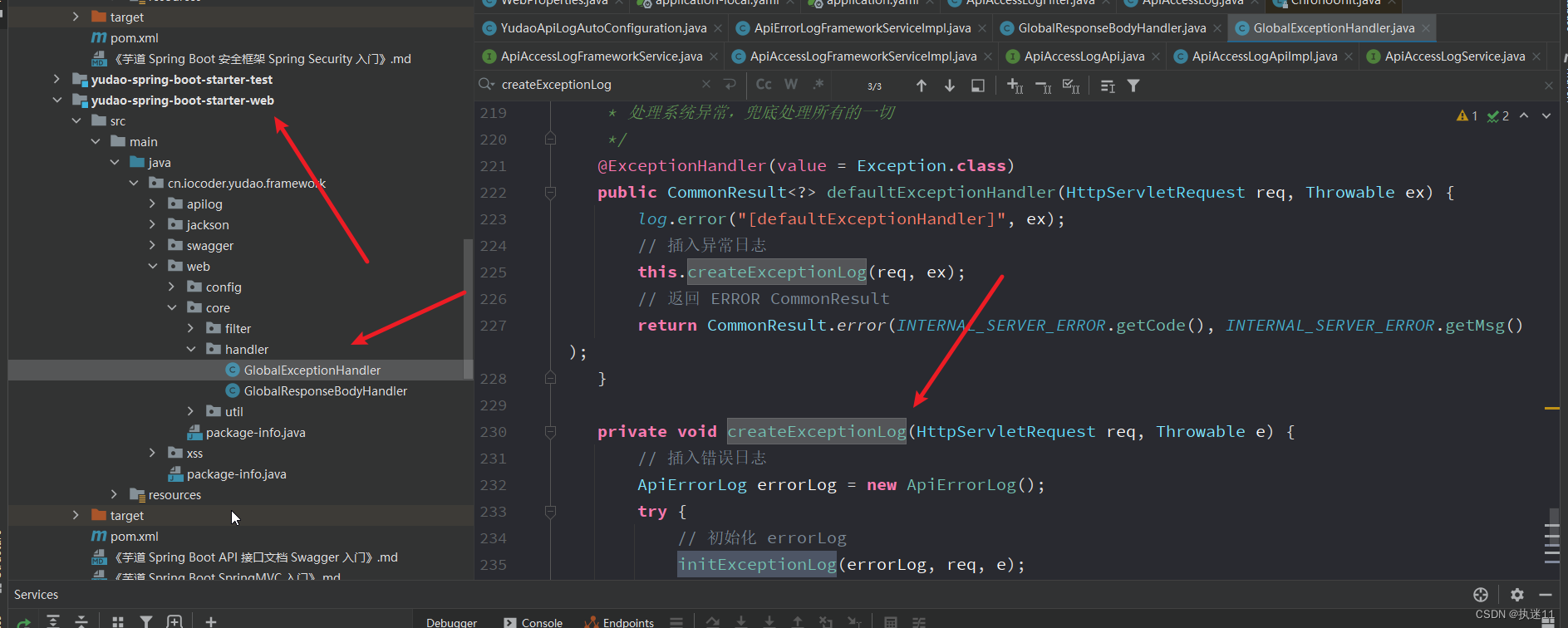Screen dimensions: 1568x628
Task: Open search history magnifier dropdown
Action: tap(487, 85)
